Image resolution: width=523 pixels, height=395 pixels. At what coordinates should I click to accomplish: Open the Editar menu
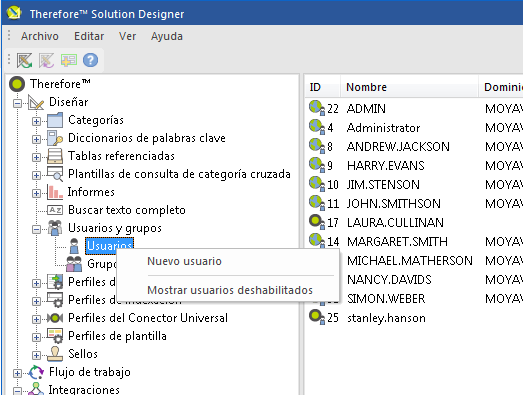coord(89,36)
